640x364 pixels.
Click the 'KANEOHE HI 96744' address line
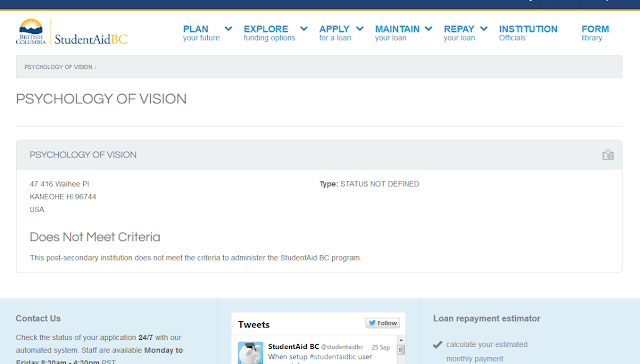tap(63, 197)
